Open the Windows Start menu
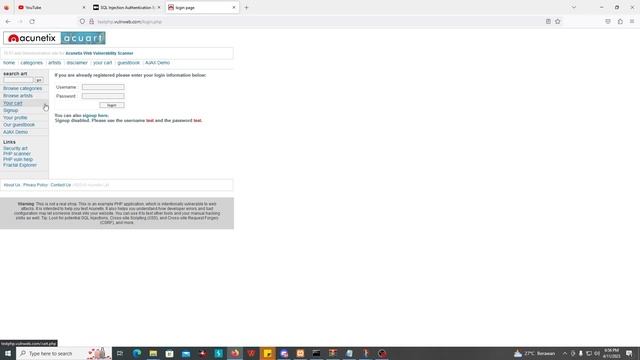The width and height of the screenshot is (640, 360). (8, 353)
